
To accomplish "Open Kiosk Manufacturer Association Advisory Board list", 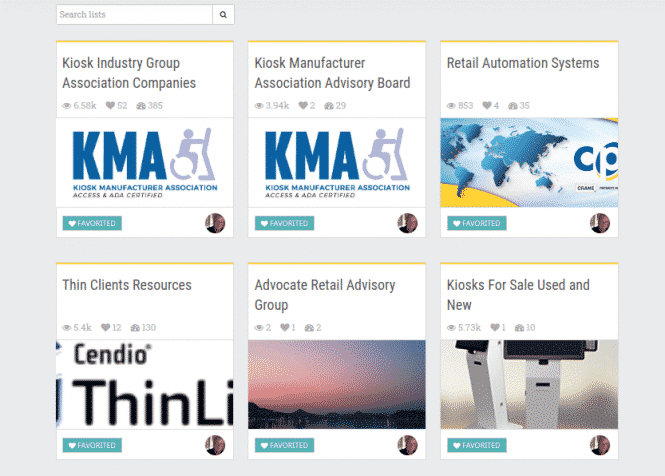I will click(332, 73).
